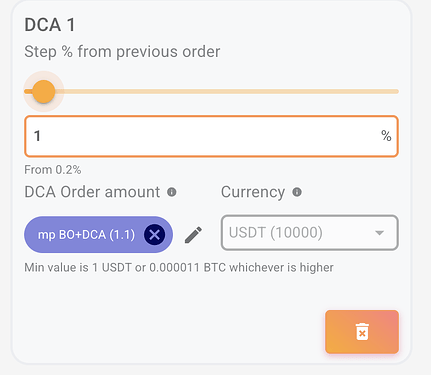Click the DCA Order amount label
The width and height of the screenshot is (431, 375).
[92, 192]
